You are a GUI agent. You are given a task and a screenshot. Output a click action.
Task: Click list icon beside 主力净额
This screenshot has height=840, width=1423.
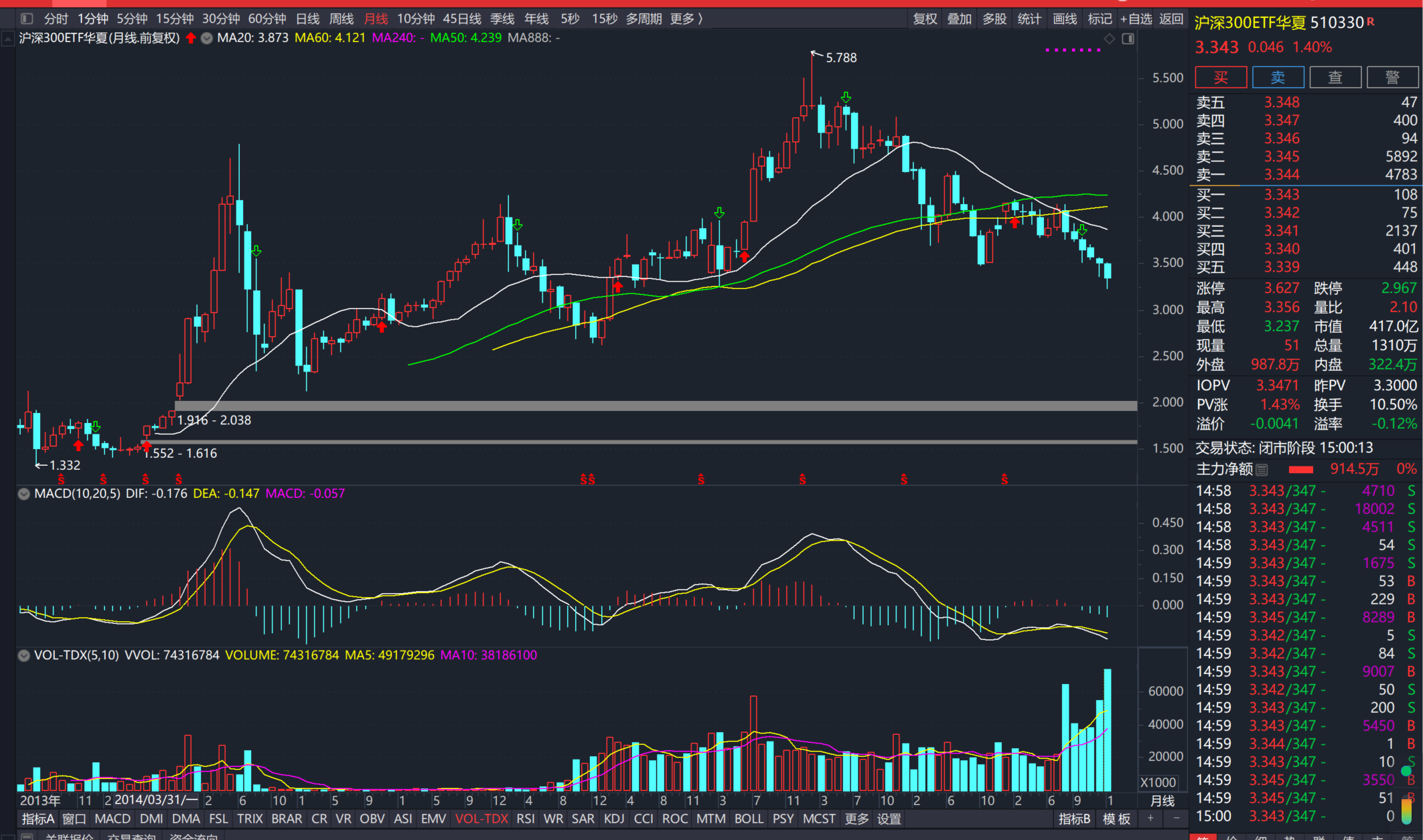[1262, 470]
